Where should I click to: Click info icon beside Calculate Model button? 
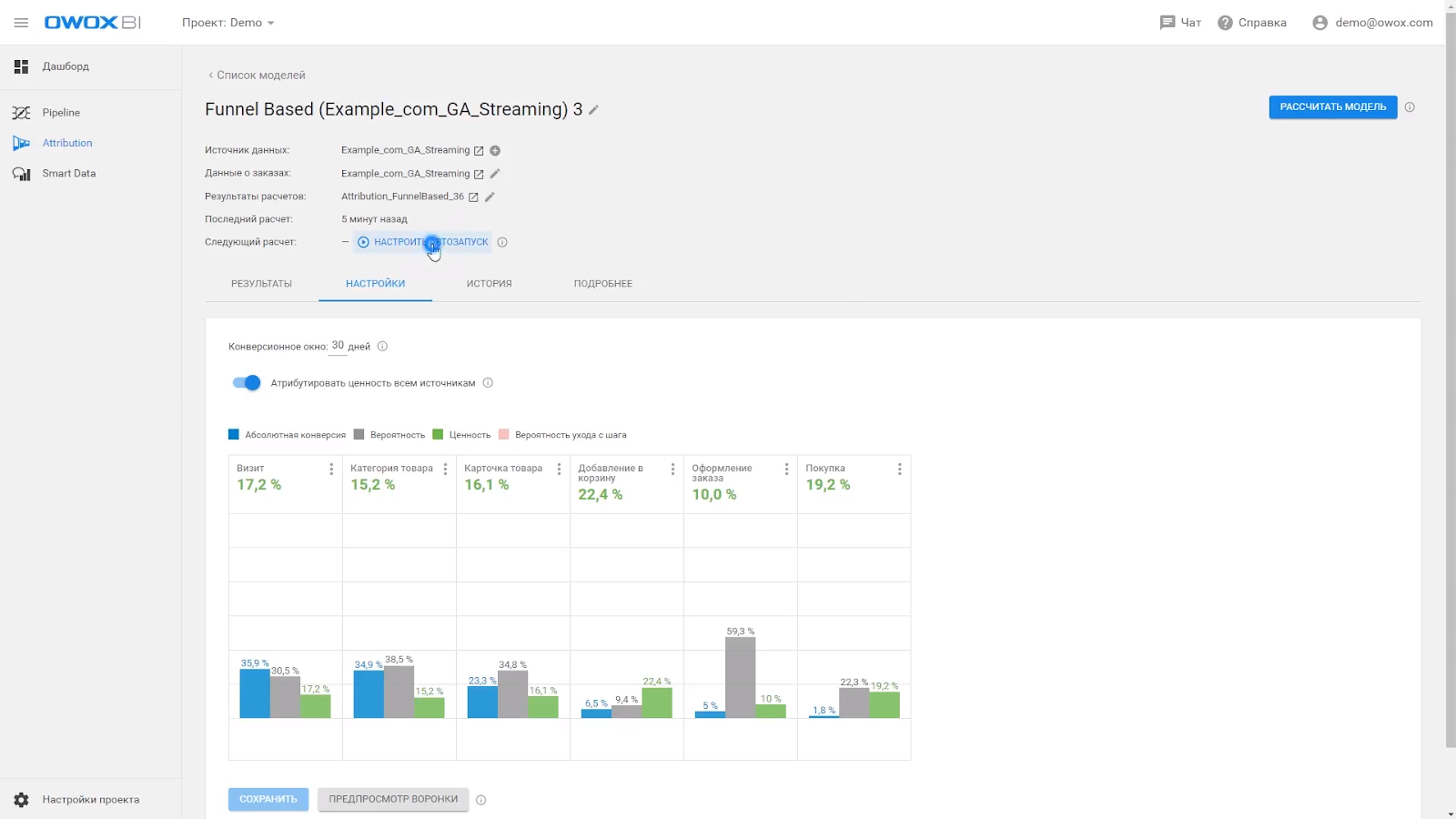click(1410, 107)
